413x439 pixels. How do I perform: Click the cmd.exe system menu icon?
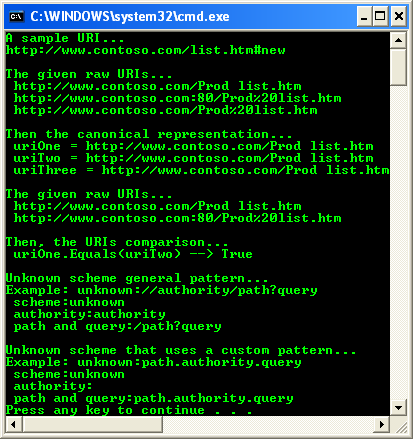17,16
